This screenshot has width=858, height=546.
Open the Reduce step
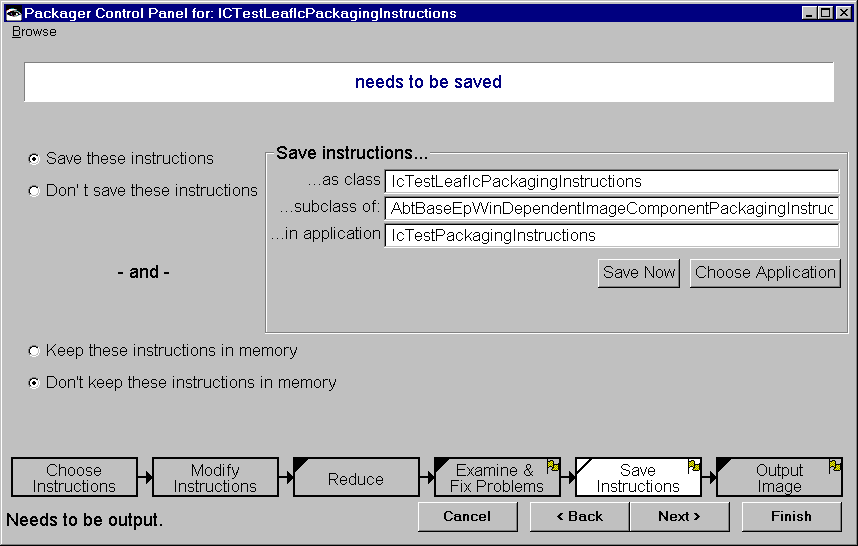[356, 479]
